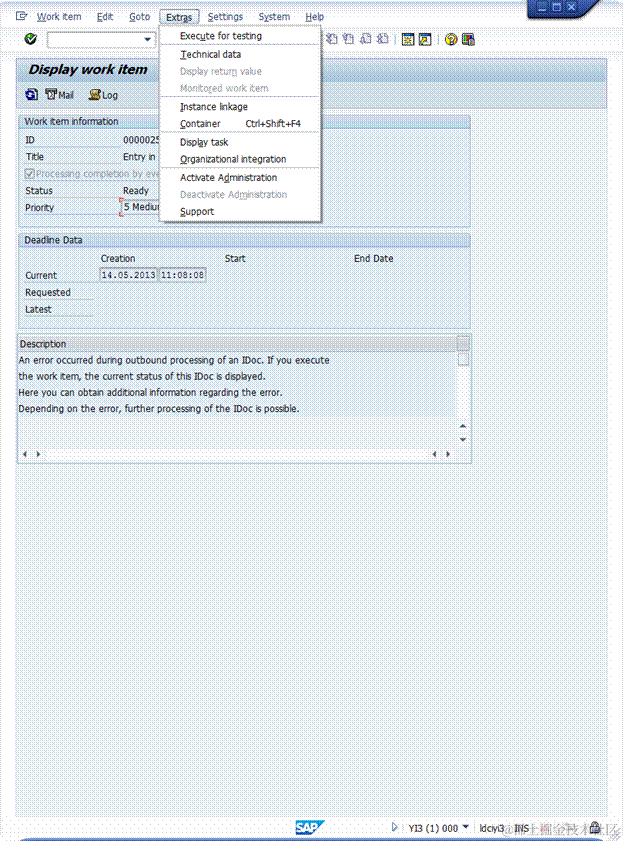Choose Execute for testing
Screen dimensions: 623x841
pos(240,36)
